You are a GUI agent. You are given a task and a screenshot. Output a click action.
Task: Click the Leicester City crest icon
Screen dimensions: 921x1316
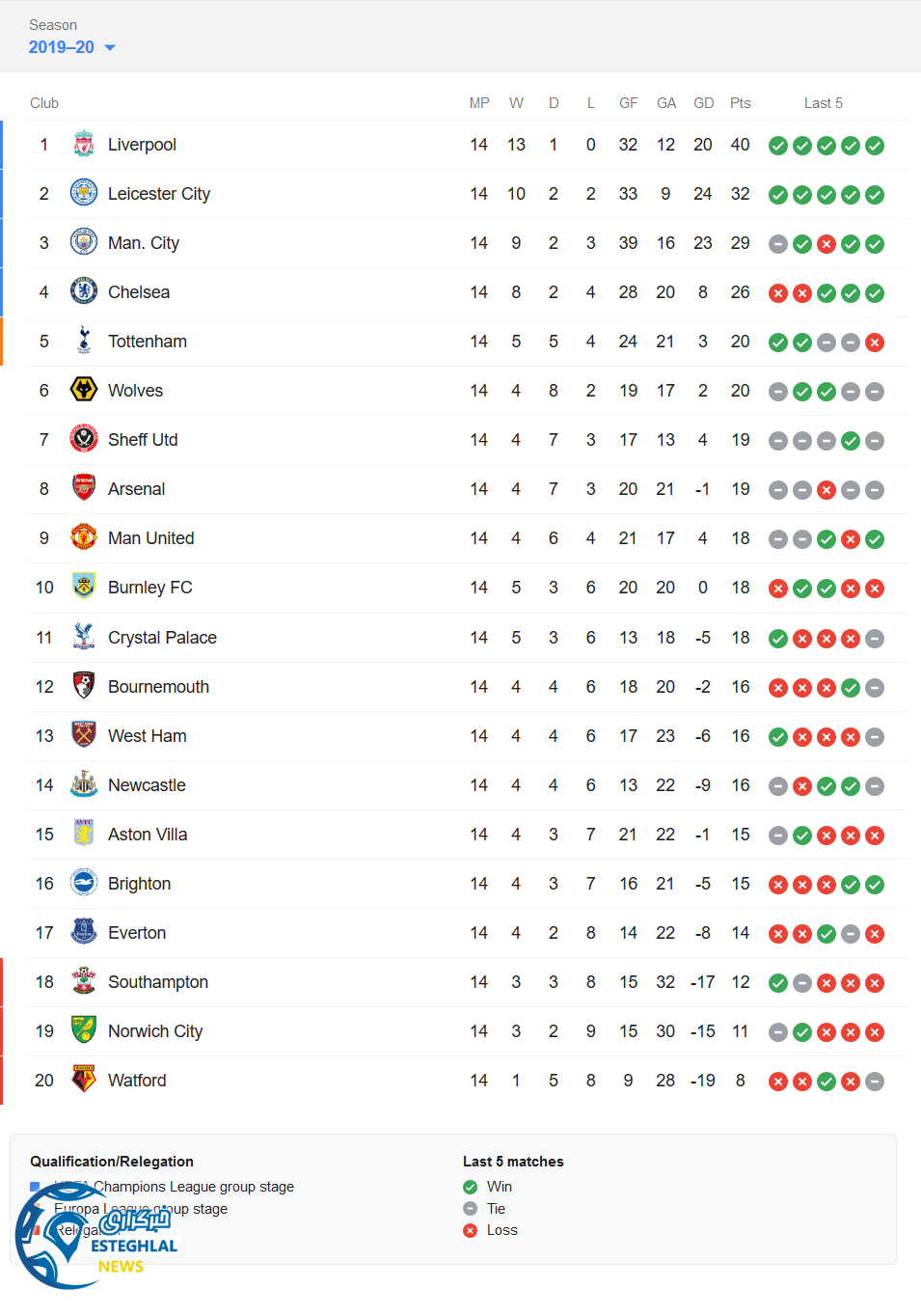84,194
